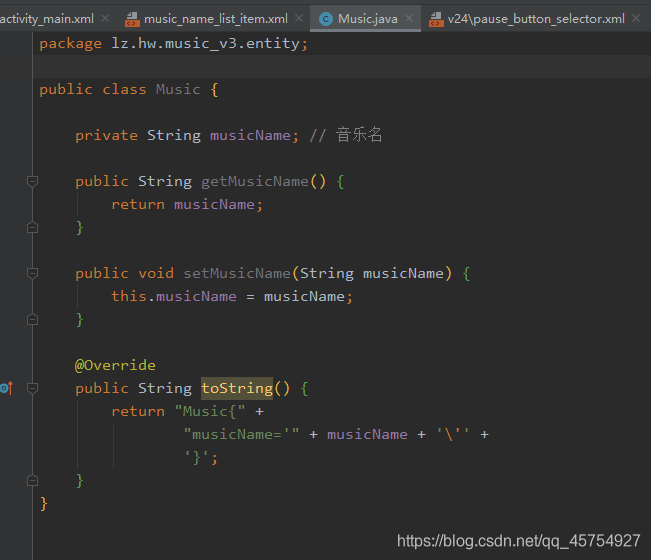Close the v24\pause_button_selector.xml tab

(636, 18)
